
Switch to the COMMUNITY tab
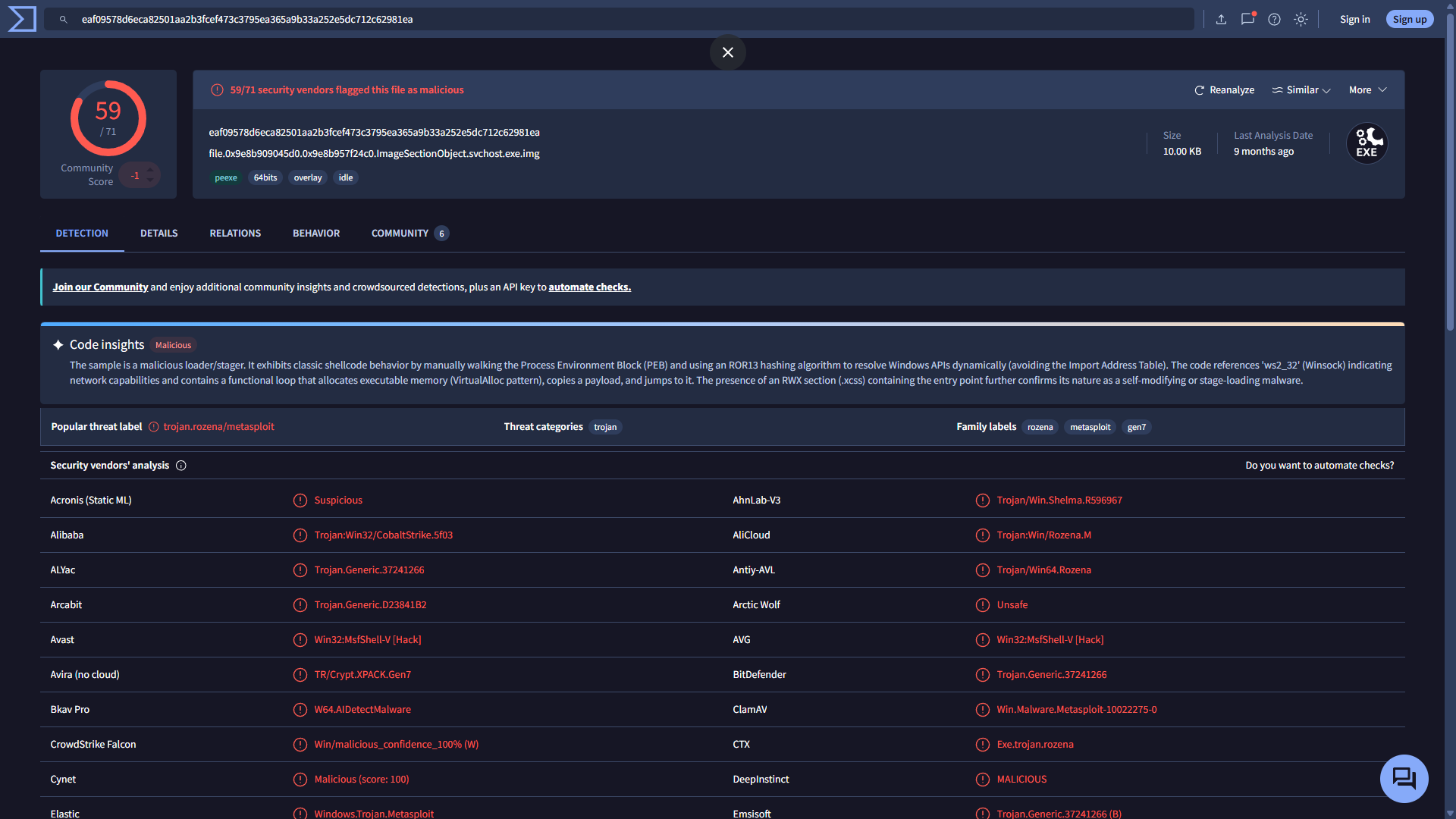409,234
